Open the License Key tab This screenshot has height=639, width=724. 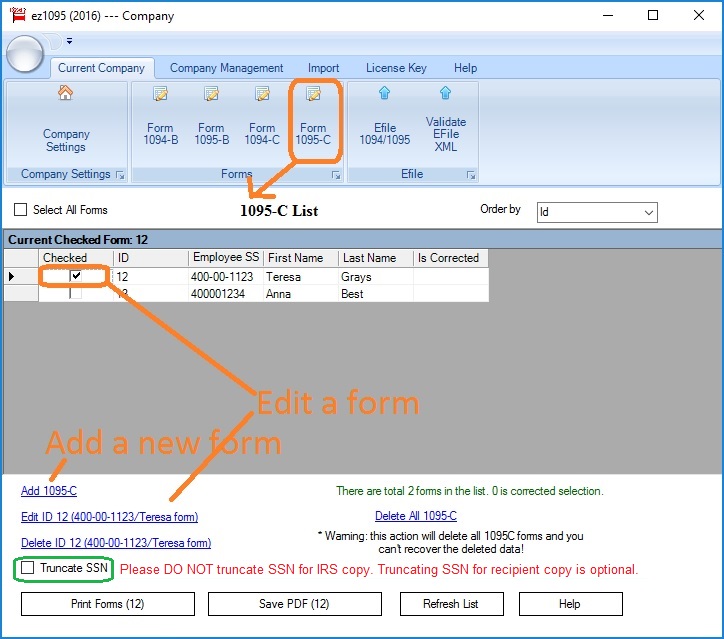tap(396, 68)
